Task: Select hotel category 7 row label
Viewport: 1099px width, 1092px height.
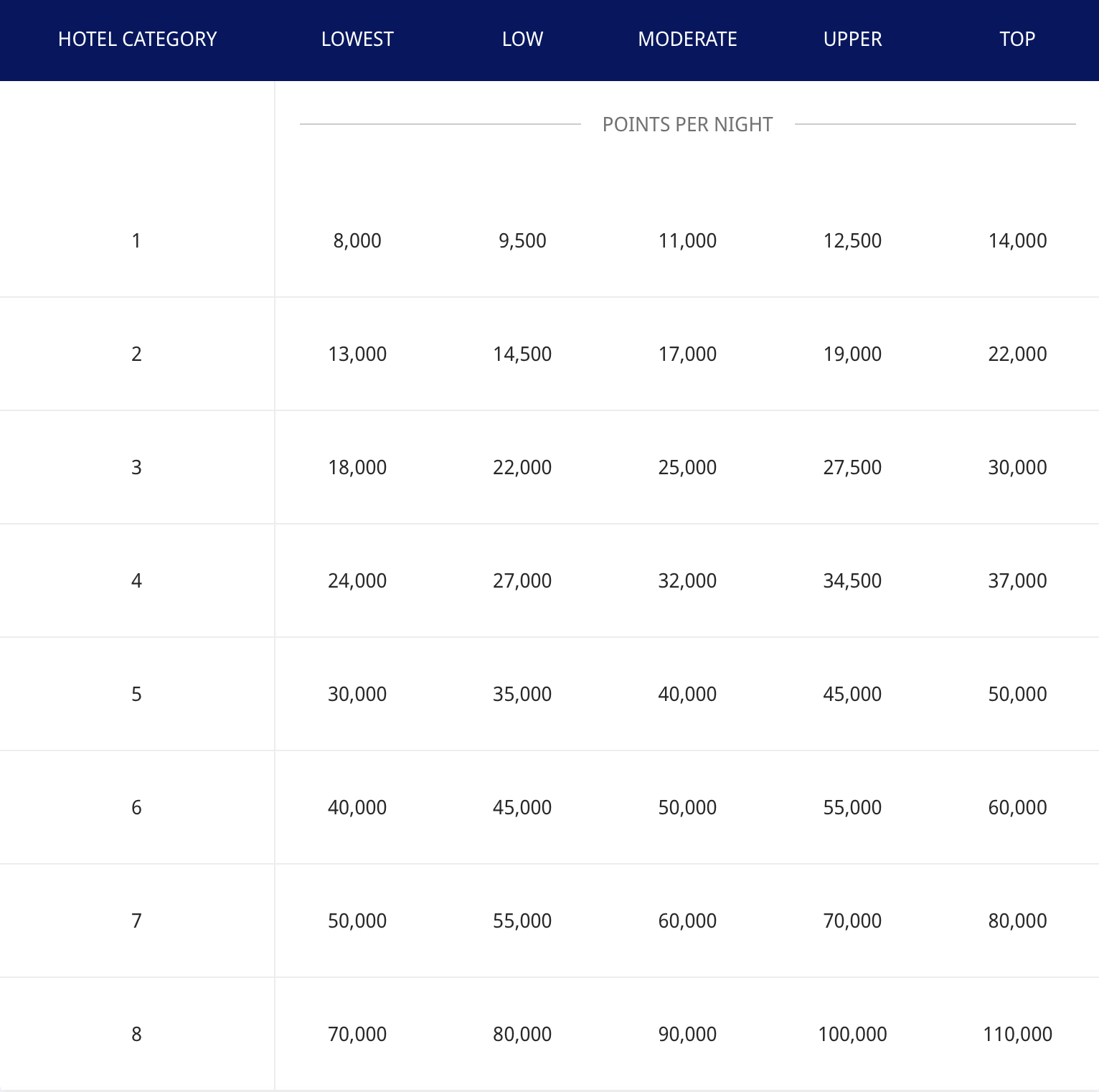Action: click(136, 921)
